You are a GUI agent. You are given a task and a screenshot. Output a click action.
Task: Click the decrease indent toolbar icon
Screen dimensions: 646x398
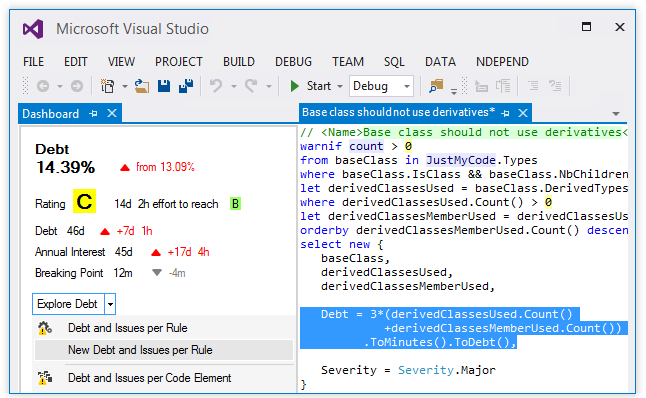[481, 86]
